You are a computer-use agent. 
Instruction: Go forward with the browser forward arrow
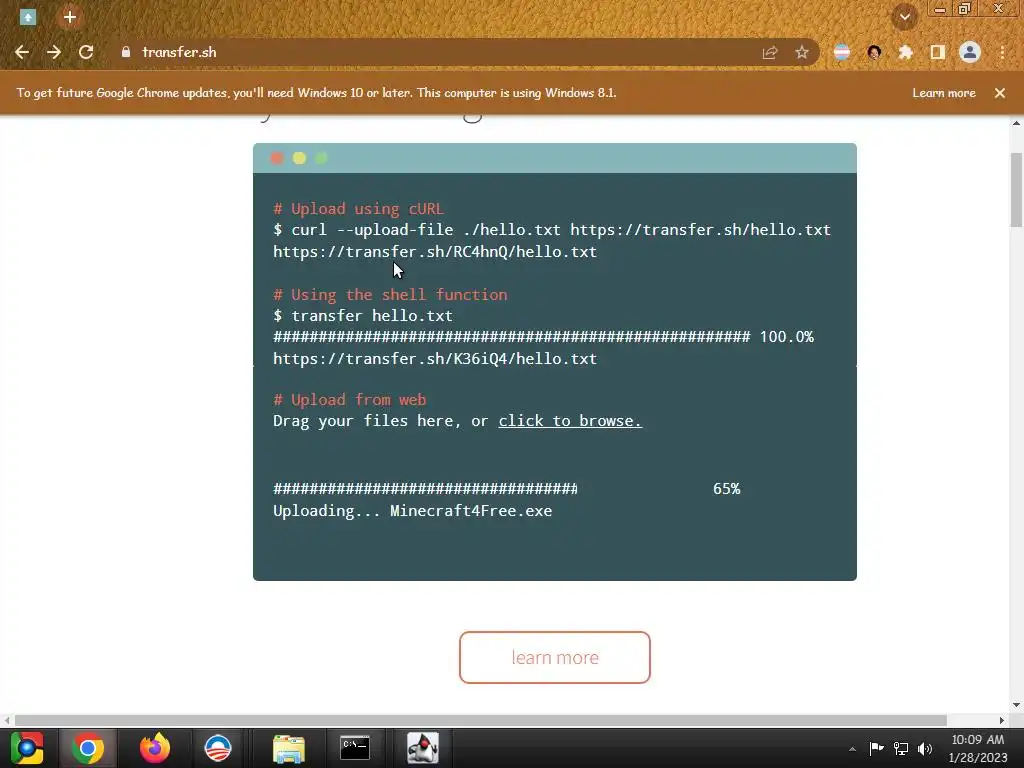coord(54,52)
